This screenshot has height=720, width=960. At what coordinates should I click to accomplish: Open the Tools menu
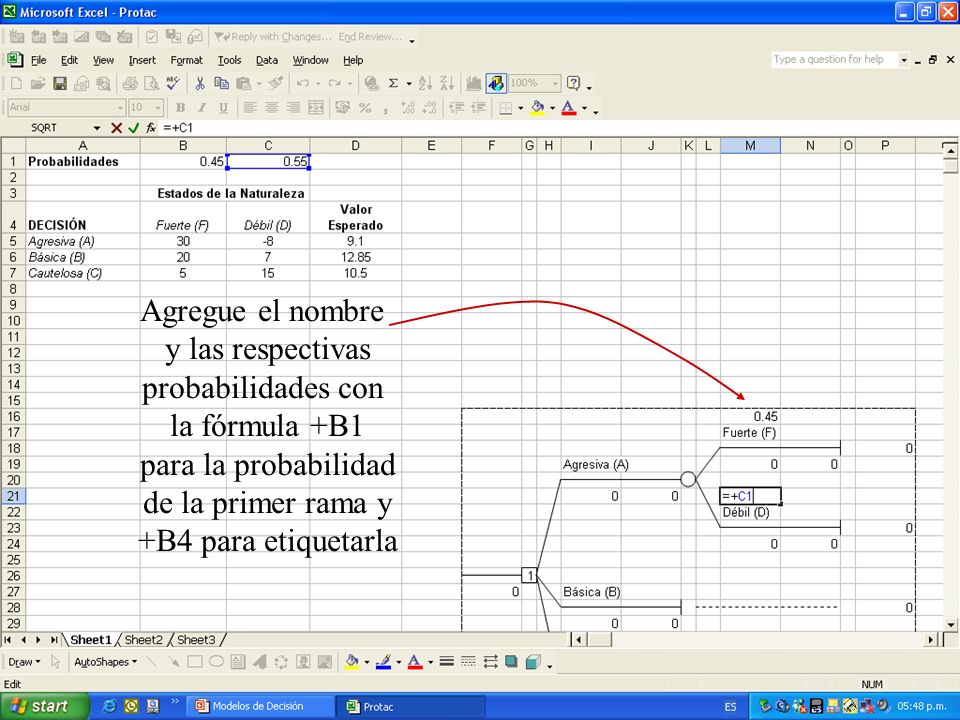(230, 60)
